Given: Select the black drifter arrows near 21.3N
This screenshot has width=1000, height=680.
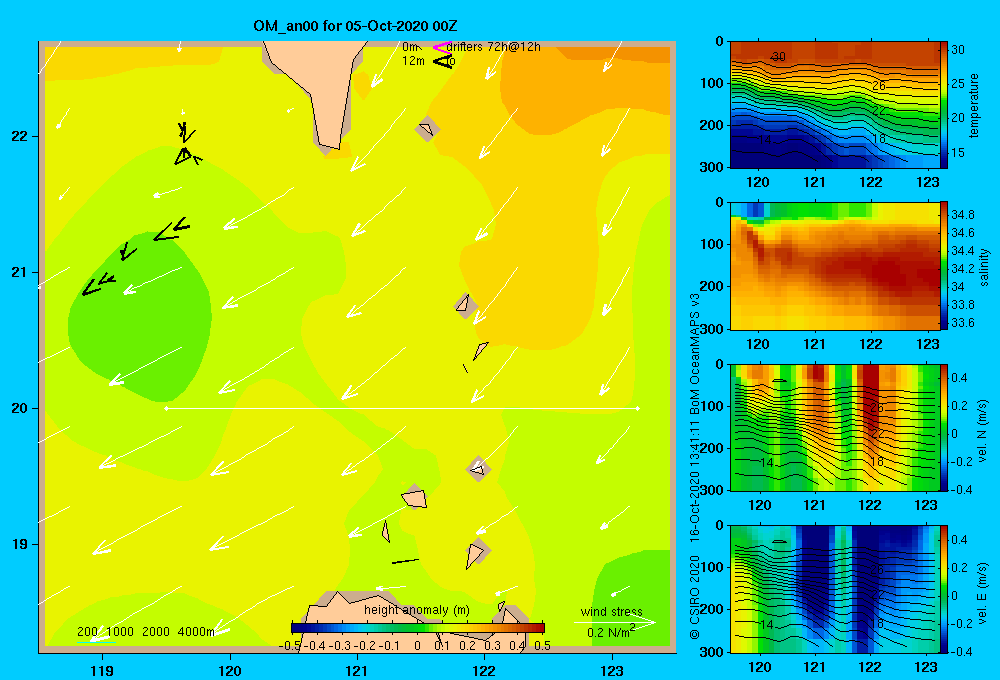Looking at the screenshot, I should (x=172, y=229).
